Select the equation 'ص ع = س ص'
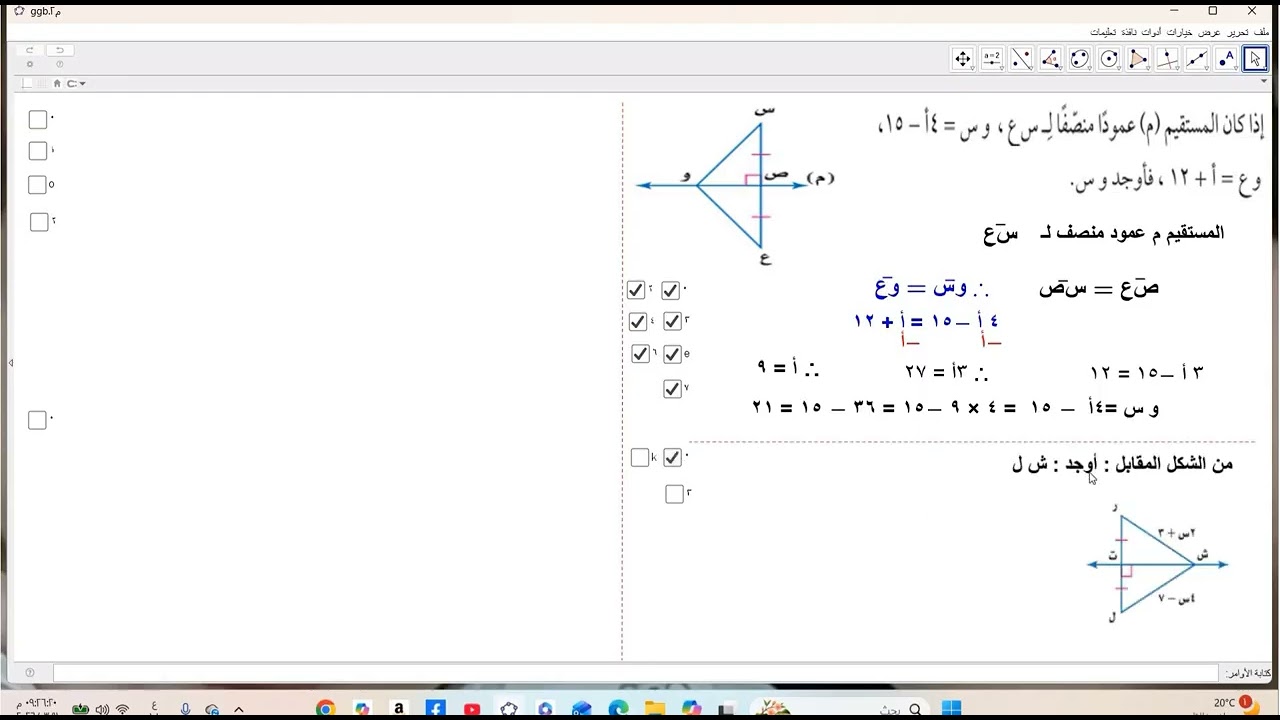This screenshot has height=720, width=1280. tap(1098, 288)
